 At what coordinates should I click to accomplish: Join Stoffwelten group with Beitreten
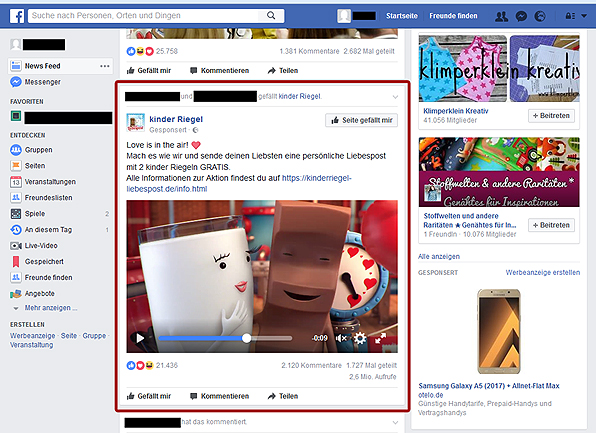551,225
